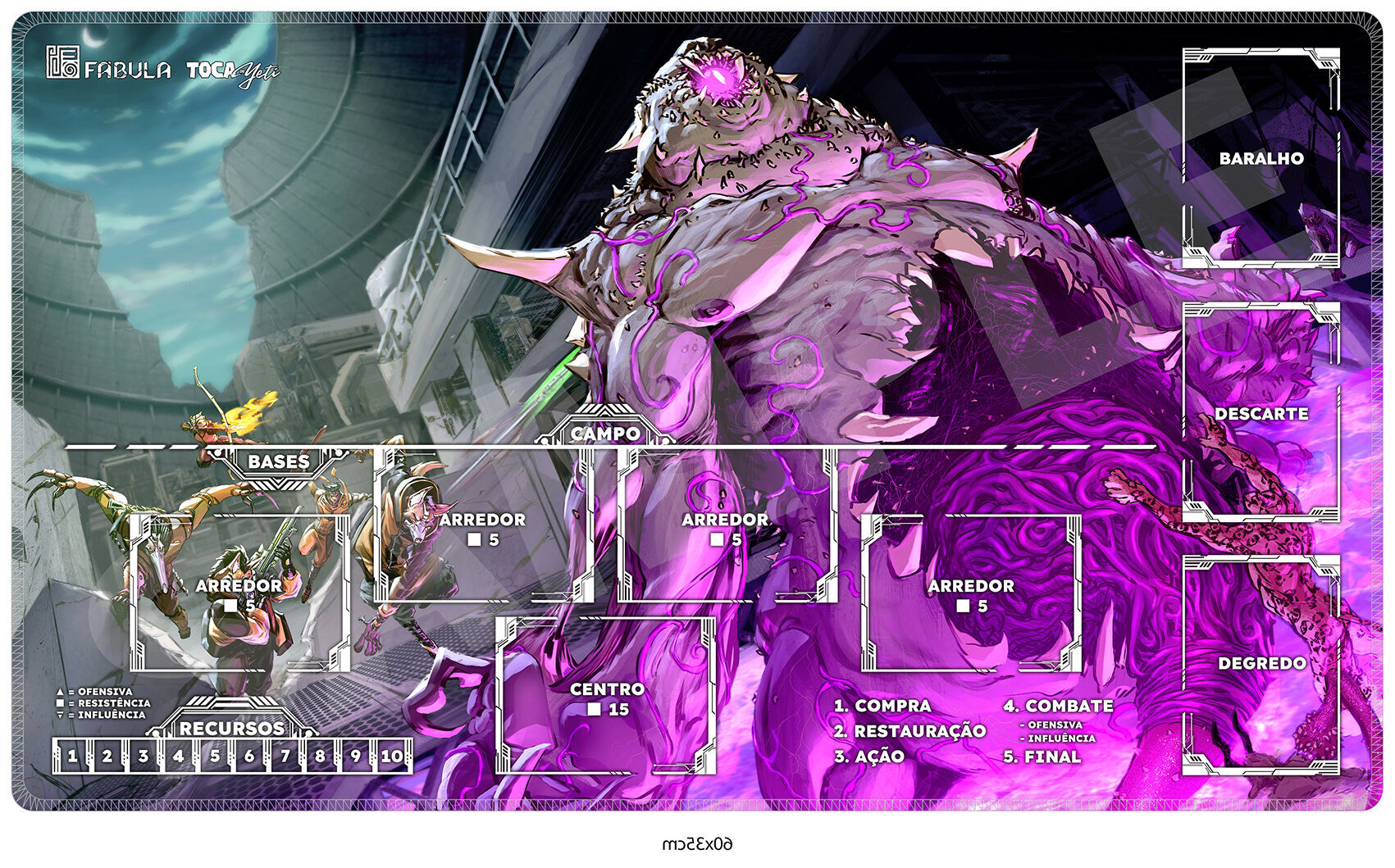
Task: Click the mirrored 60x35cm size caption
Action: [x=697, y=843]
